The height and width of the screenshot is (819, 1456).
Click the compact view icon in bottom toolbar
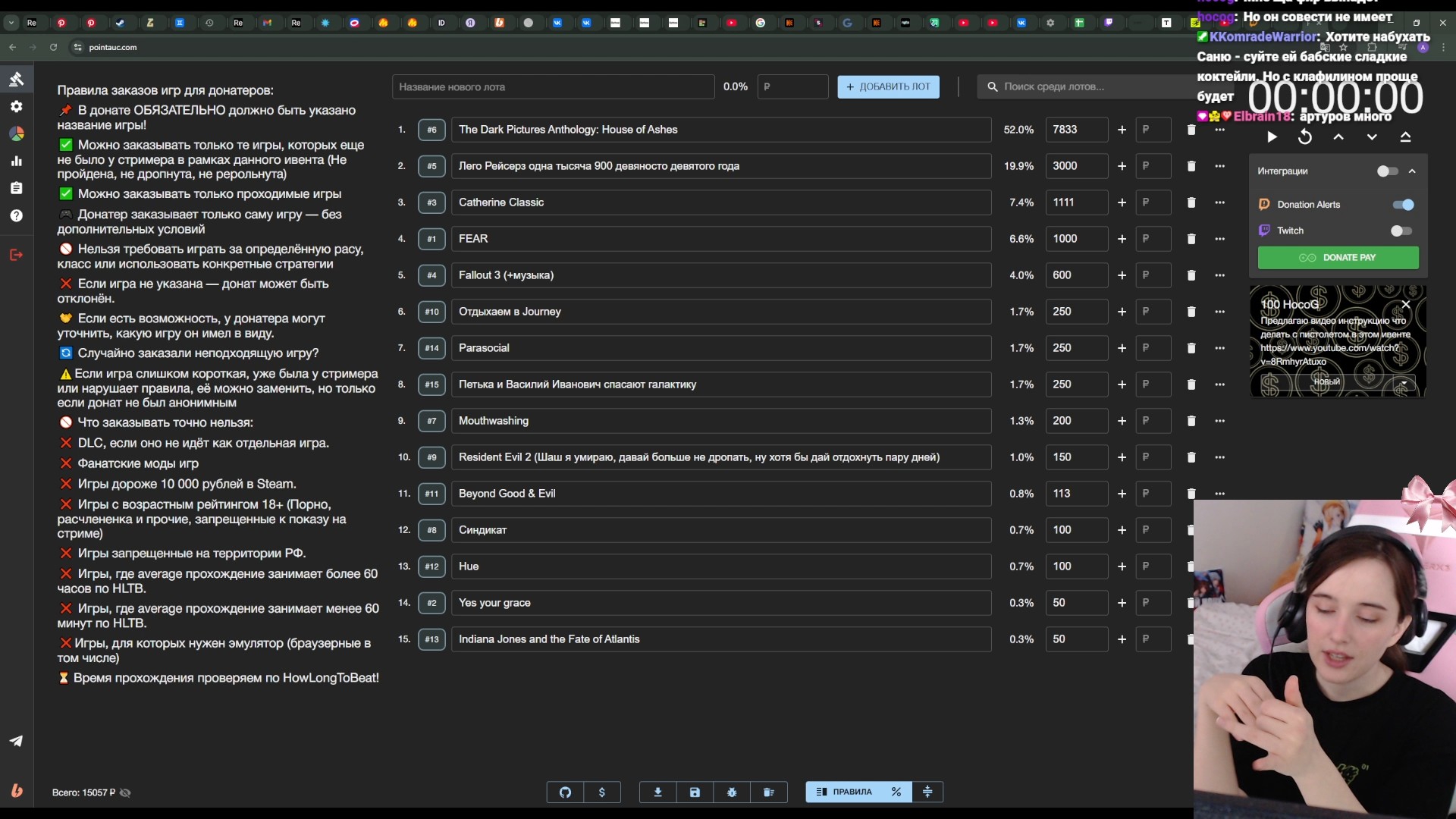click(927, 792)
